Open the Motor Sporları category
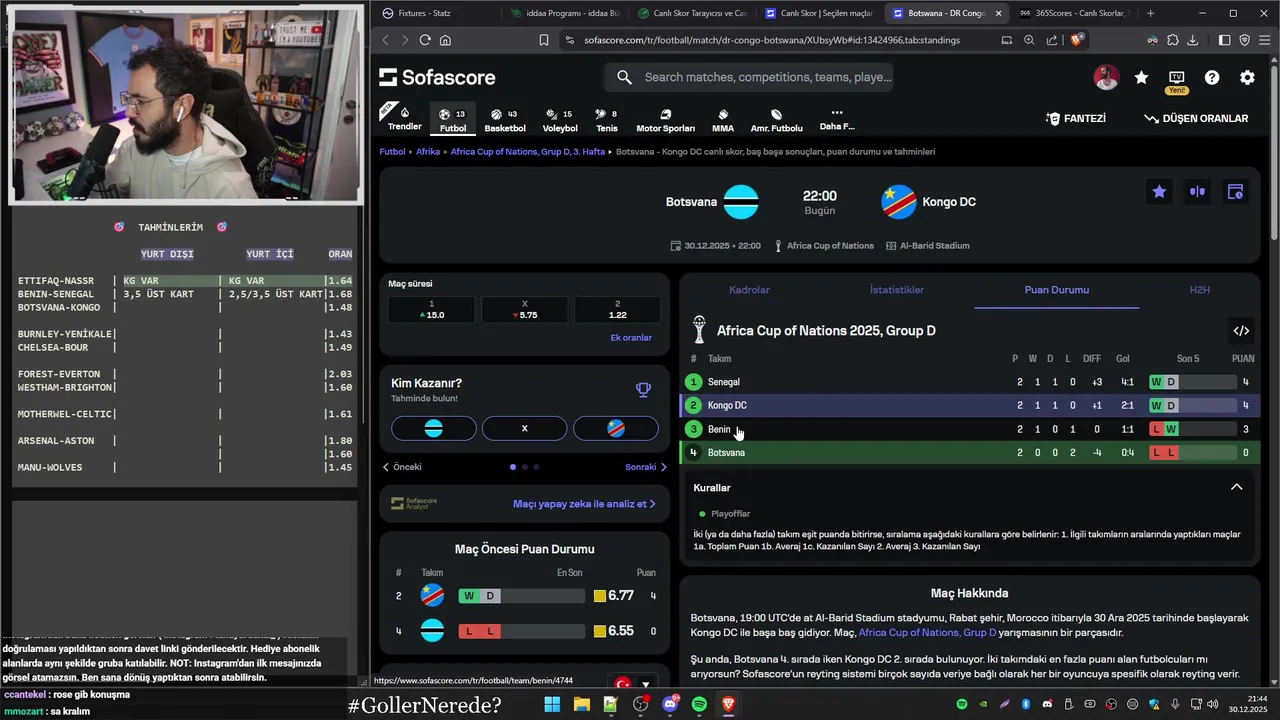This screenshot has height=720, width=1280. pyautogui.click(x=665, y=120)
